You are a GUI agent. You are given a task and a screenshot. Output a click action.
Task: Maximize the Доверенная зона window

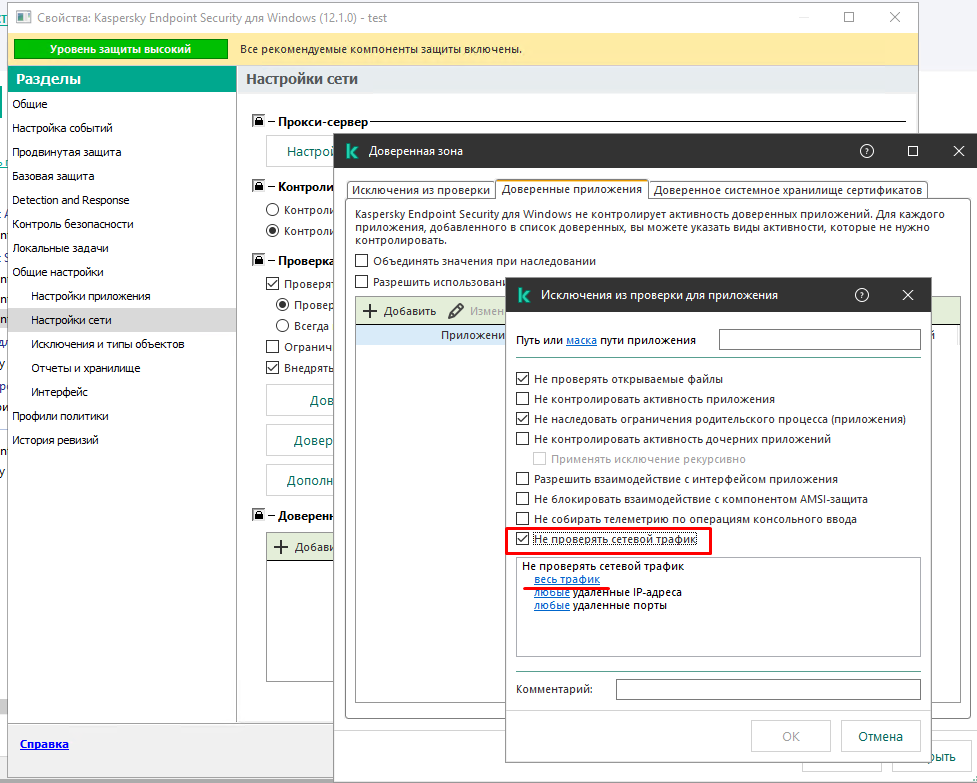pos(913,151)
